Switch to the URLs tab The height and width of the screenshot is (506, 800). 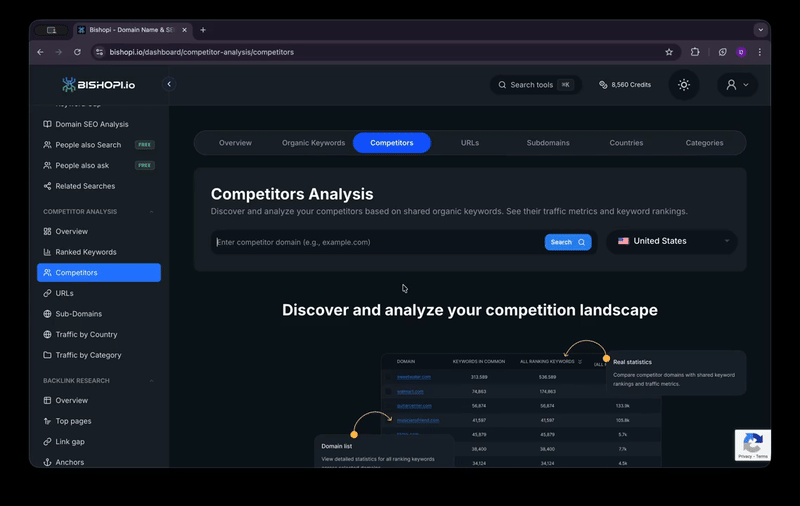(x=470, y=143)
